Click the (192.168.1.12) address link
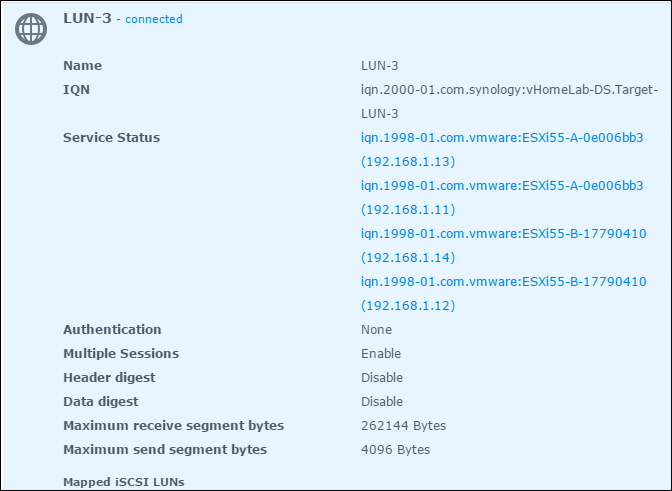Image resolution: width=672 pixels, height=491 pixels. point(408,305)
